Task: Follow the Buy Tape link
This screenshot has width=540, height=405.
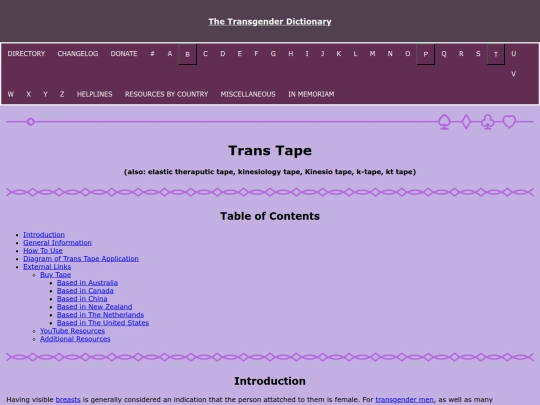Action: pos(56,274)
